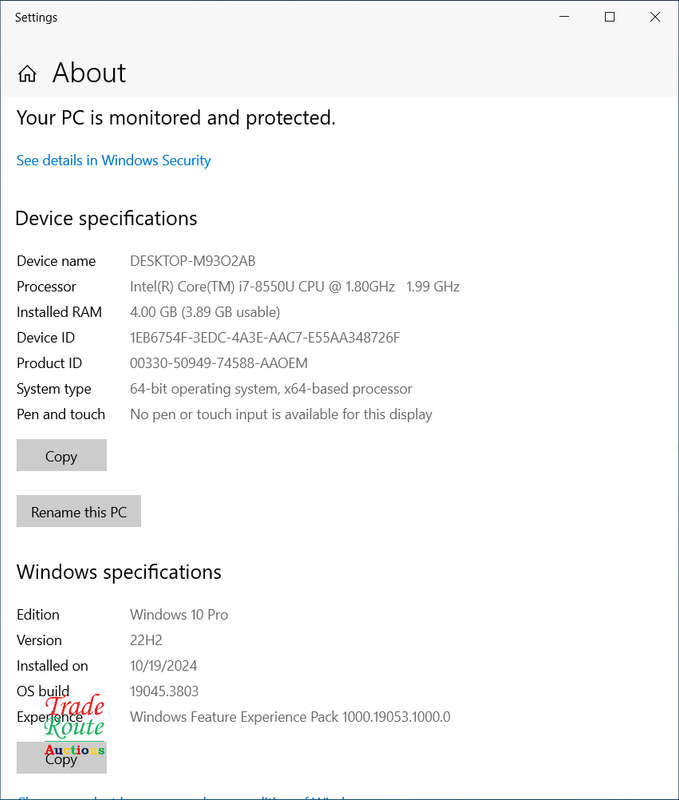Image resolution: width=679 pixels, height=800 pixels.
Task: Click the System type label
Action: coord(54,389)
